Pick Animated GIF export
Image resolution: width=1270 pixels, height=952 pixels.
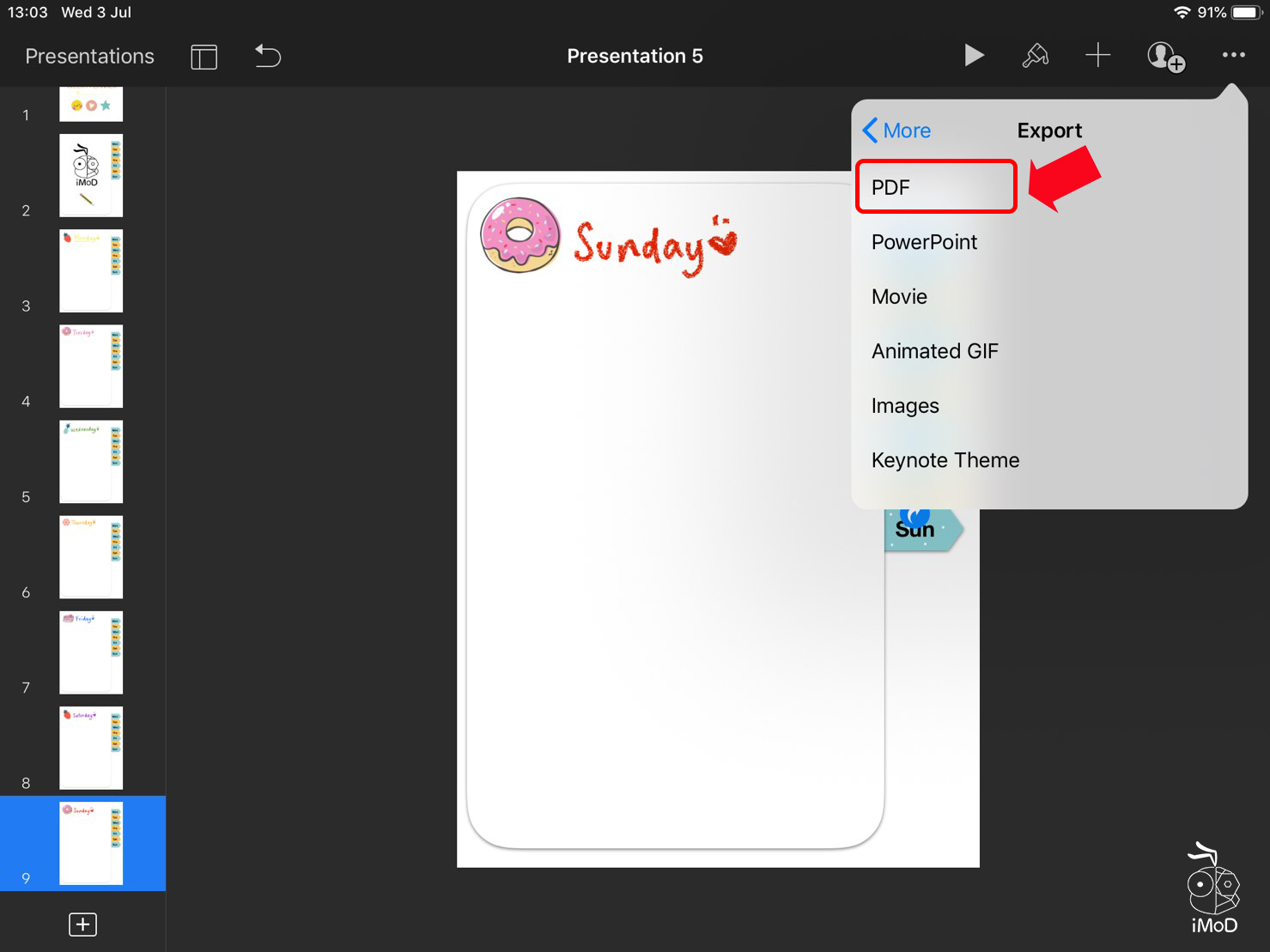[x=934, y=351]
